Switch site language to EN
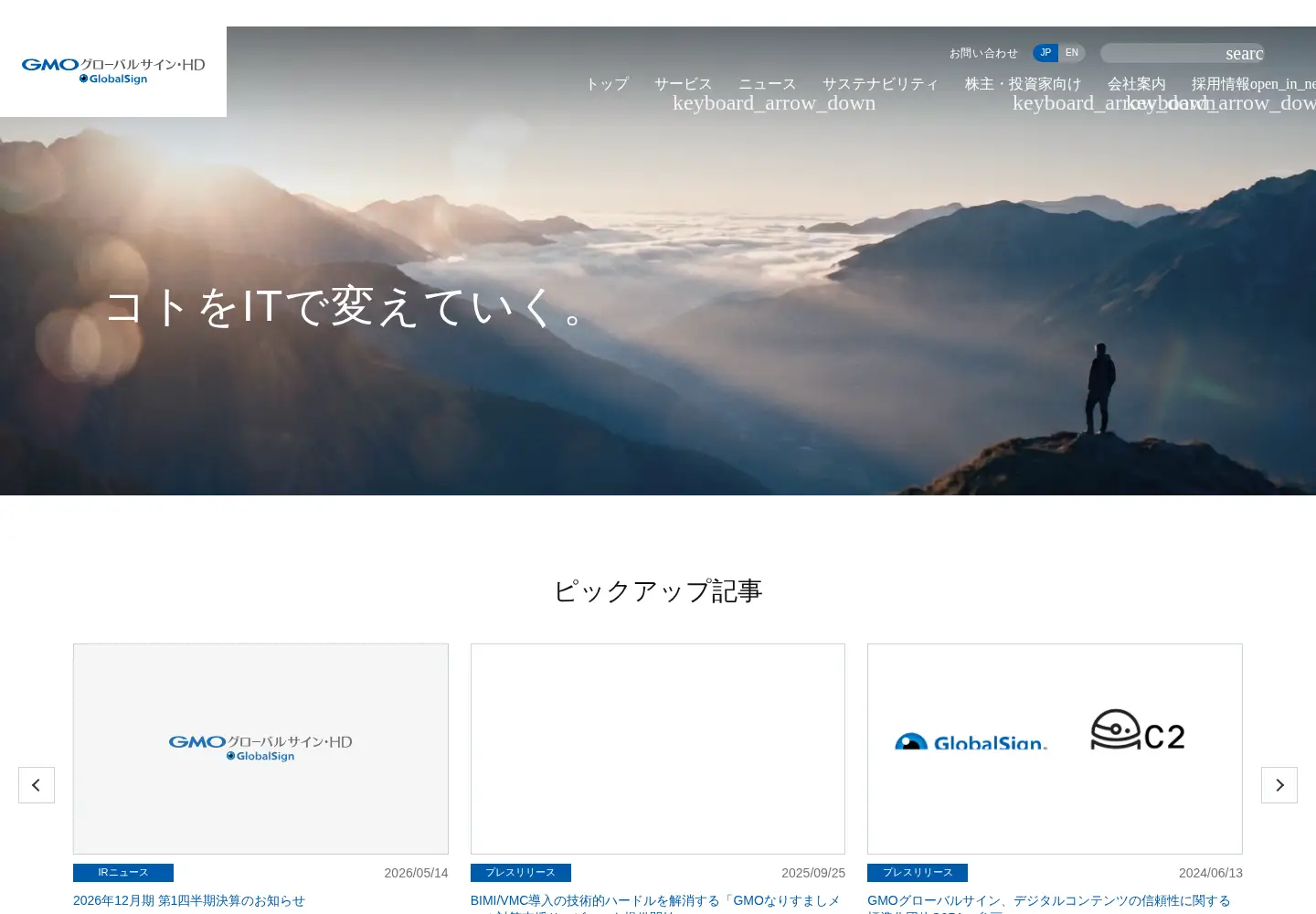1316x914 pixels. (1072, 53)
